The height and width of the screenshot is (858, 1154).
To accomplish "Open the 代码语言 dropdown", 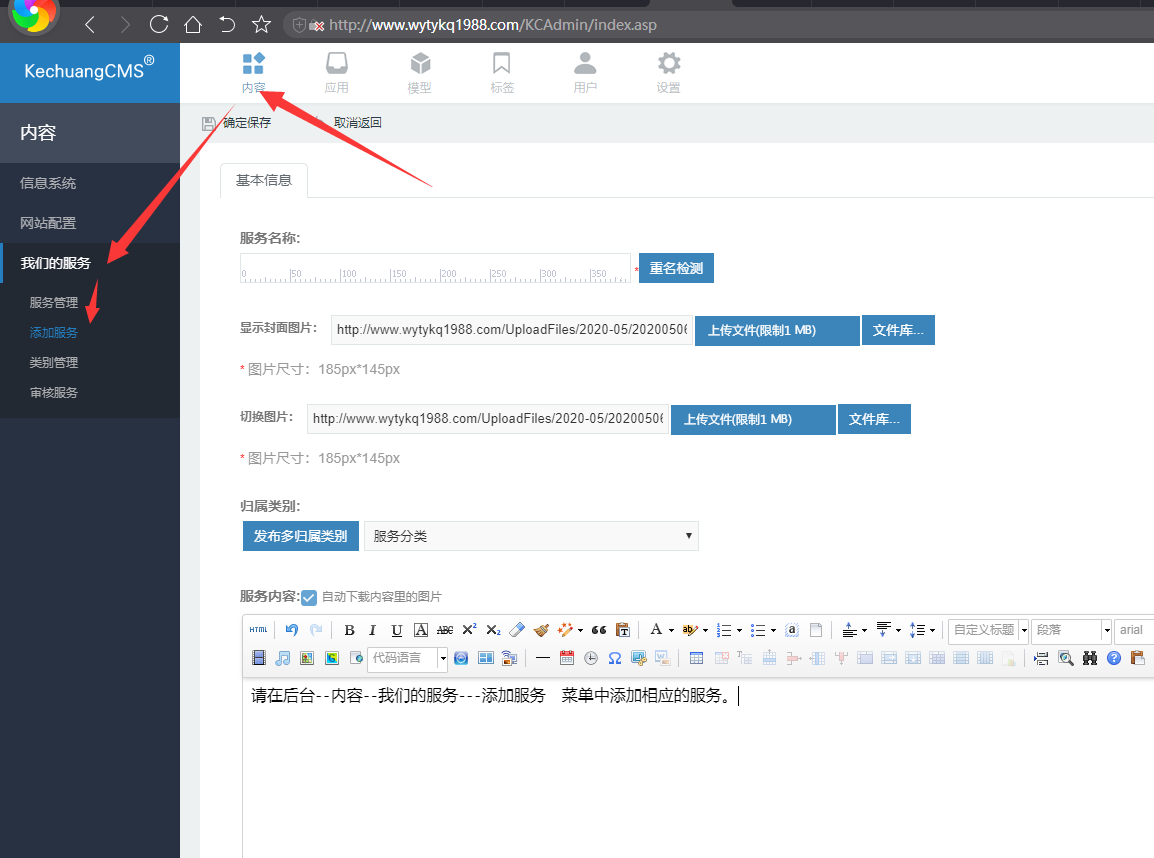I will click(408, 658).
